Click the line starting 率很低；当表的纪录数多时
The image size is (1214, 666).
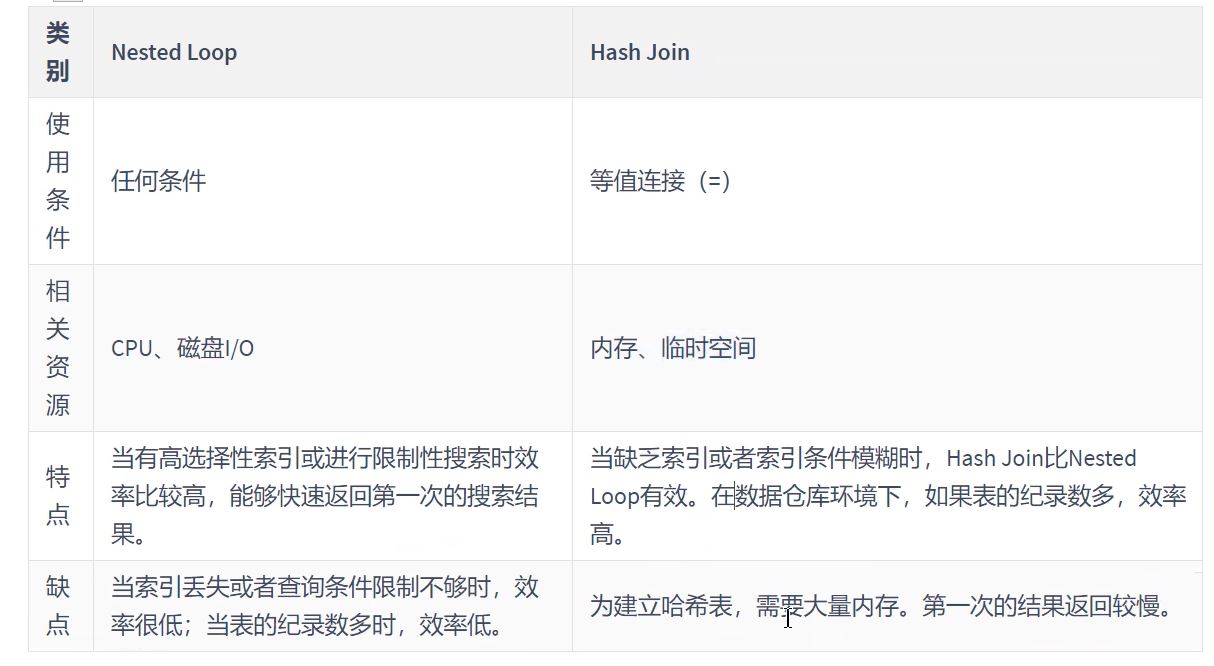tap(306, 625)
